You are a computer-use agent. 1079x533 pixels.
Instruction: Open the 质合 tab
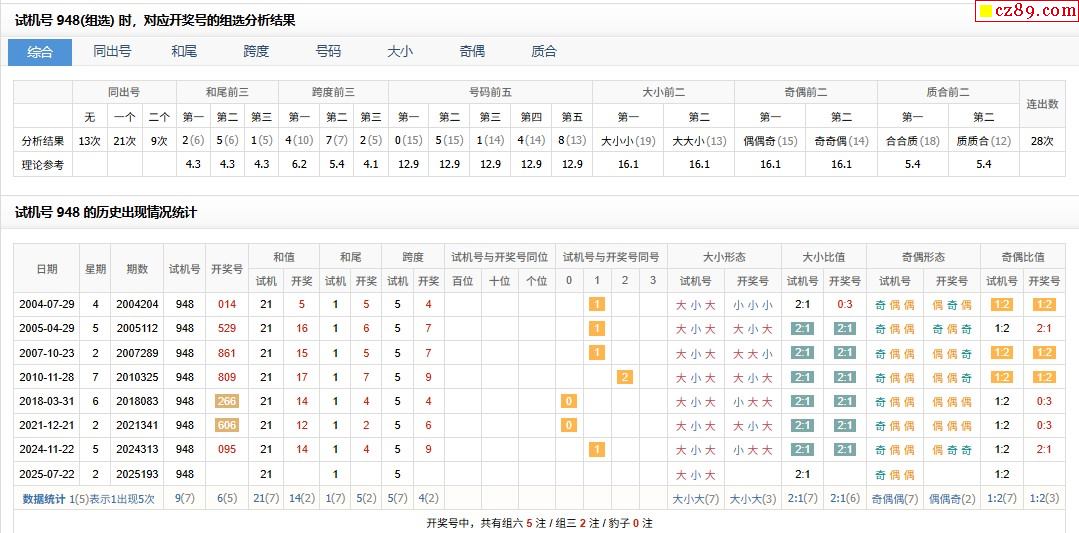point(544,52)
